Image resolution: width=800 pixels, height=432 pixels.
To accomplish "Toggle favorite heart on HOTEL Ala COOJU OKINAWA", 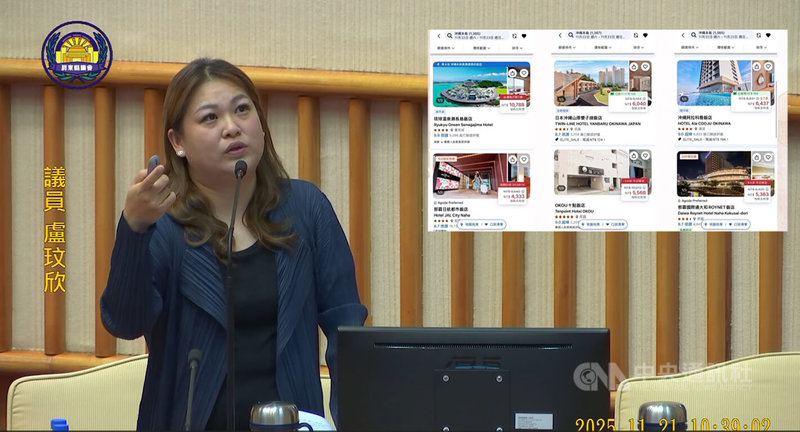I will coord(768,68).
